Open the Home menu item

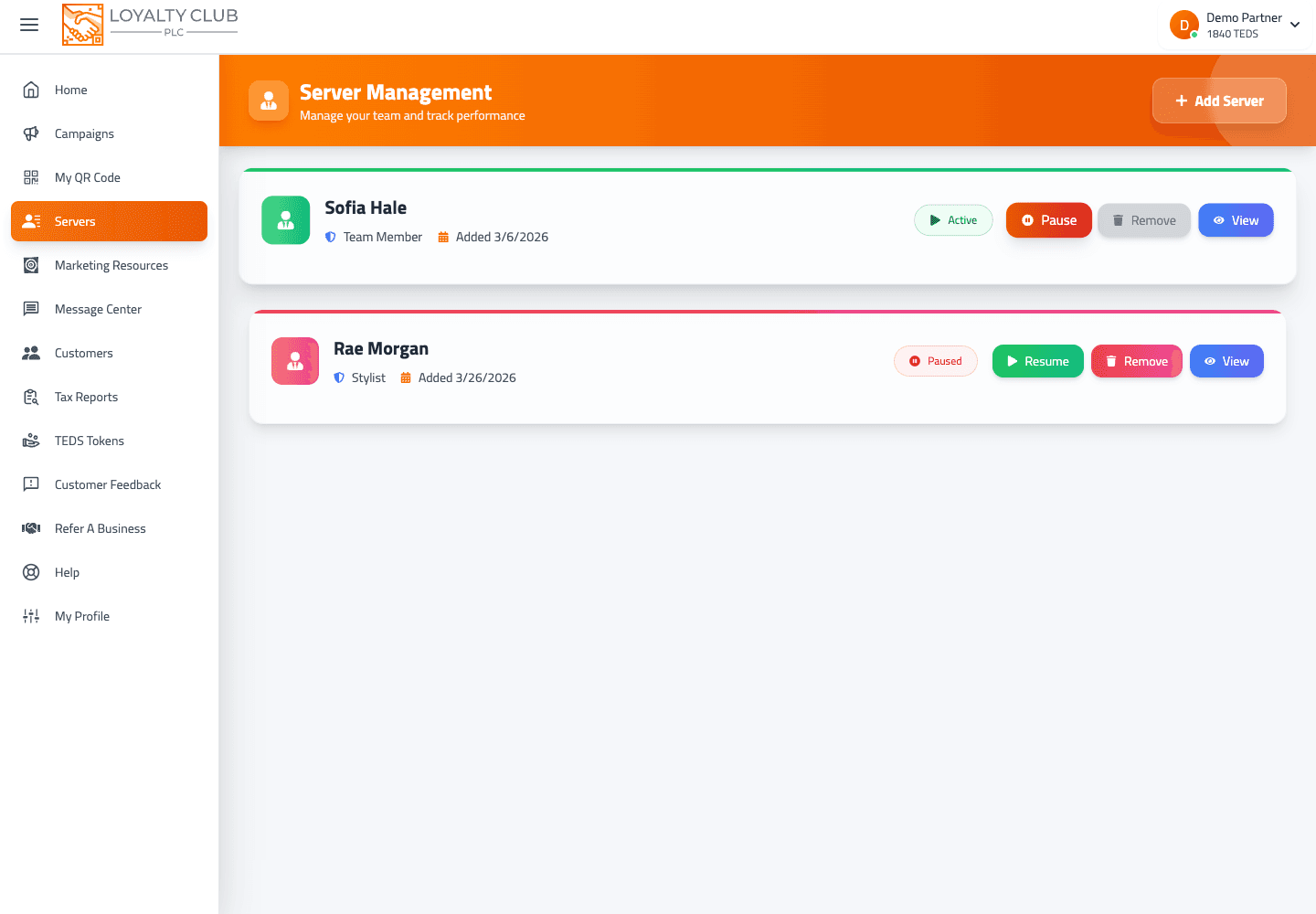(109, 90)
